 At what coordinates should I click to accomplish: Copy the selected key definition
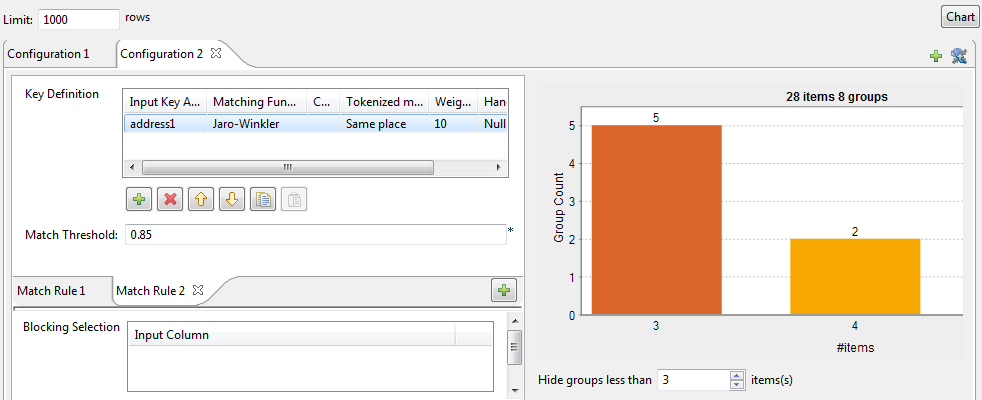263,200
